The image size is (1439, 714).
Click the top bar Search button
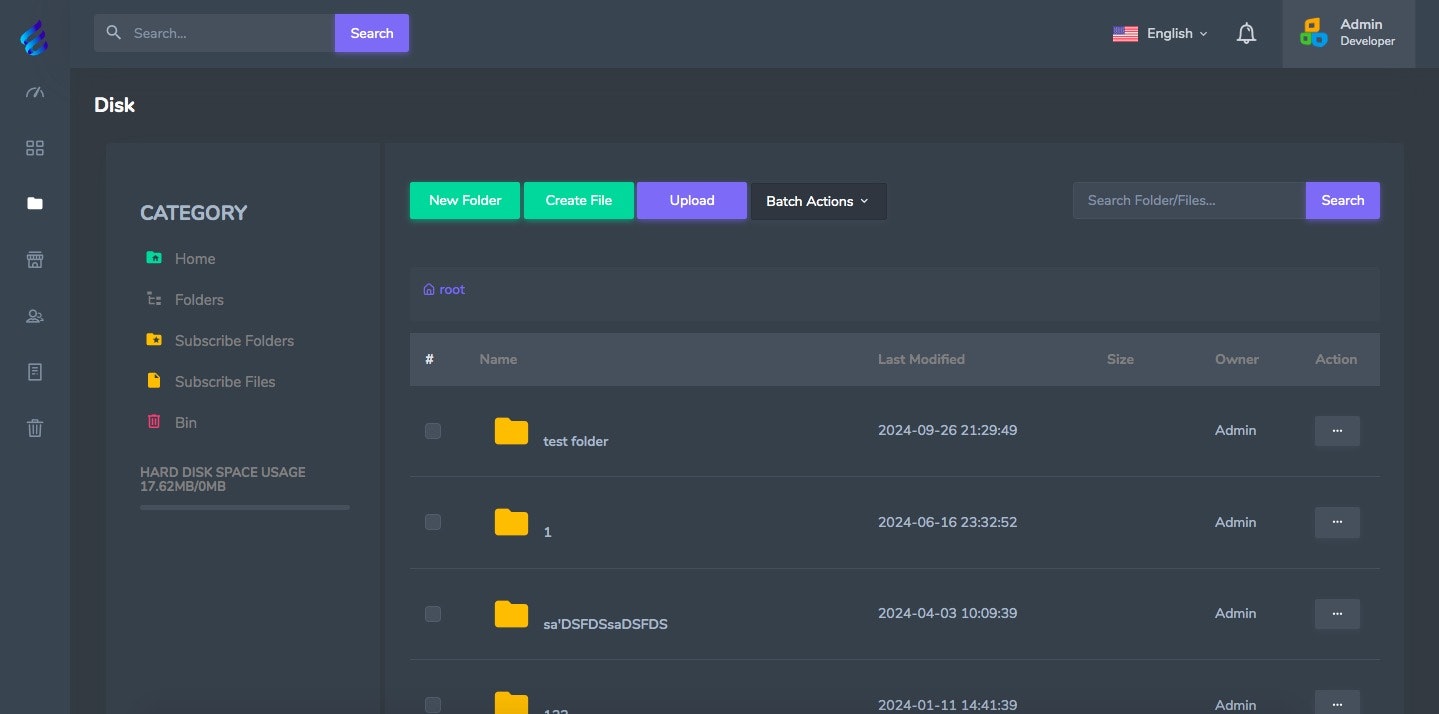[x=372, y=33]
